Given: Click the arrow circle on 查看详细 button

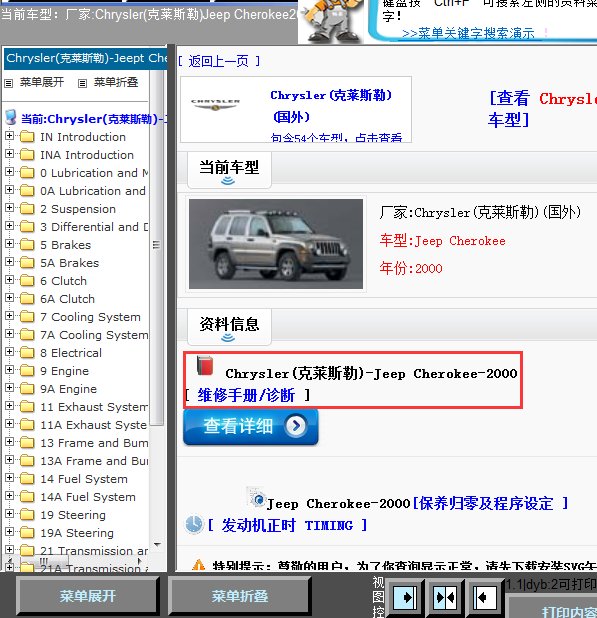Looking at the screenshot, I should (x=296, y=426).
